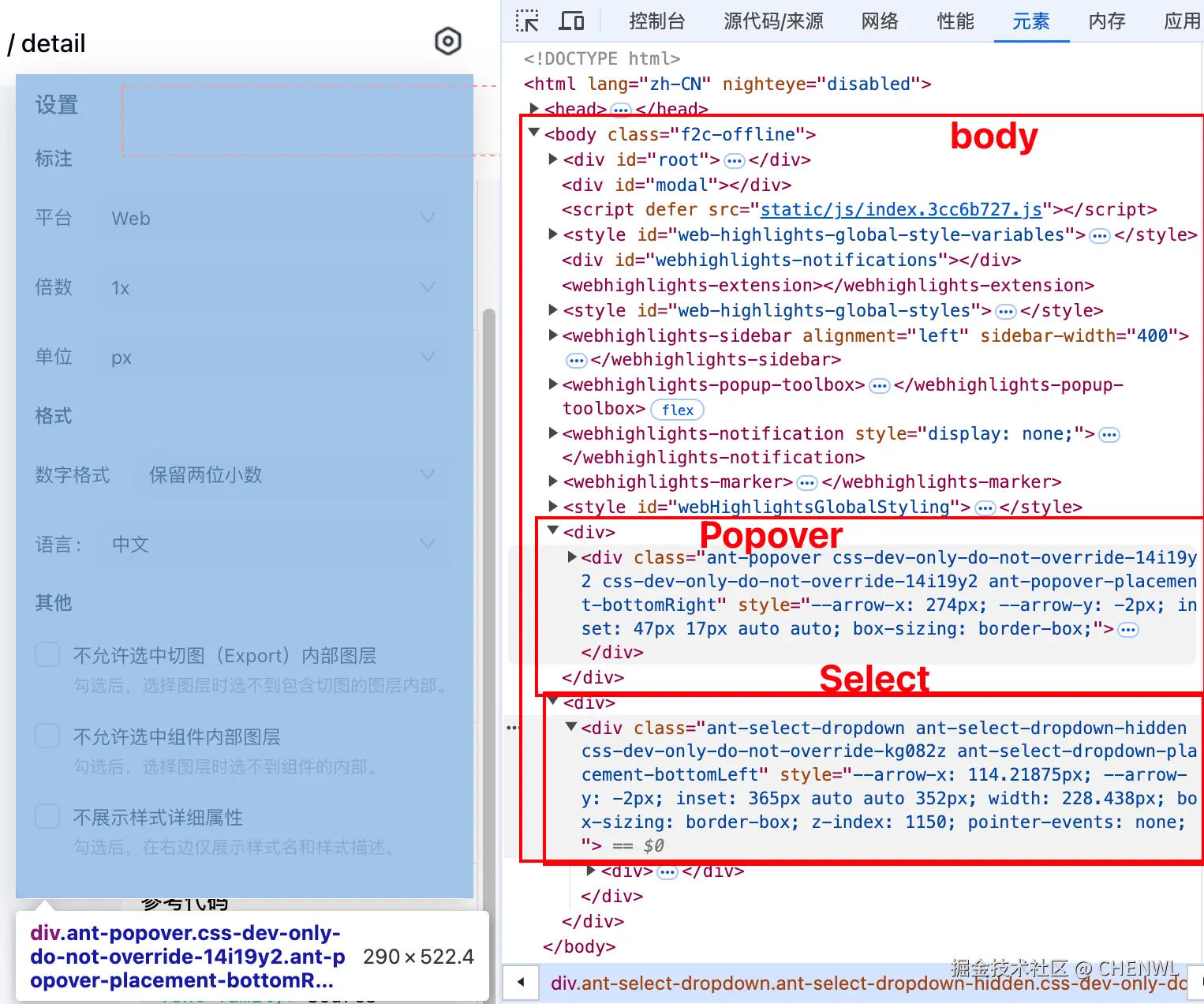Click the ellipsis inside the head element
Viewport: 1204px width, 1004px height.
tap(621, 110)
